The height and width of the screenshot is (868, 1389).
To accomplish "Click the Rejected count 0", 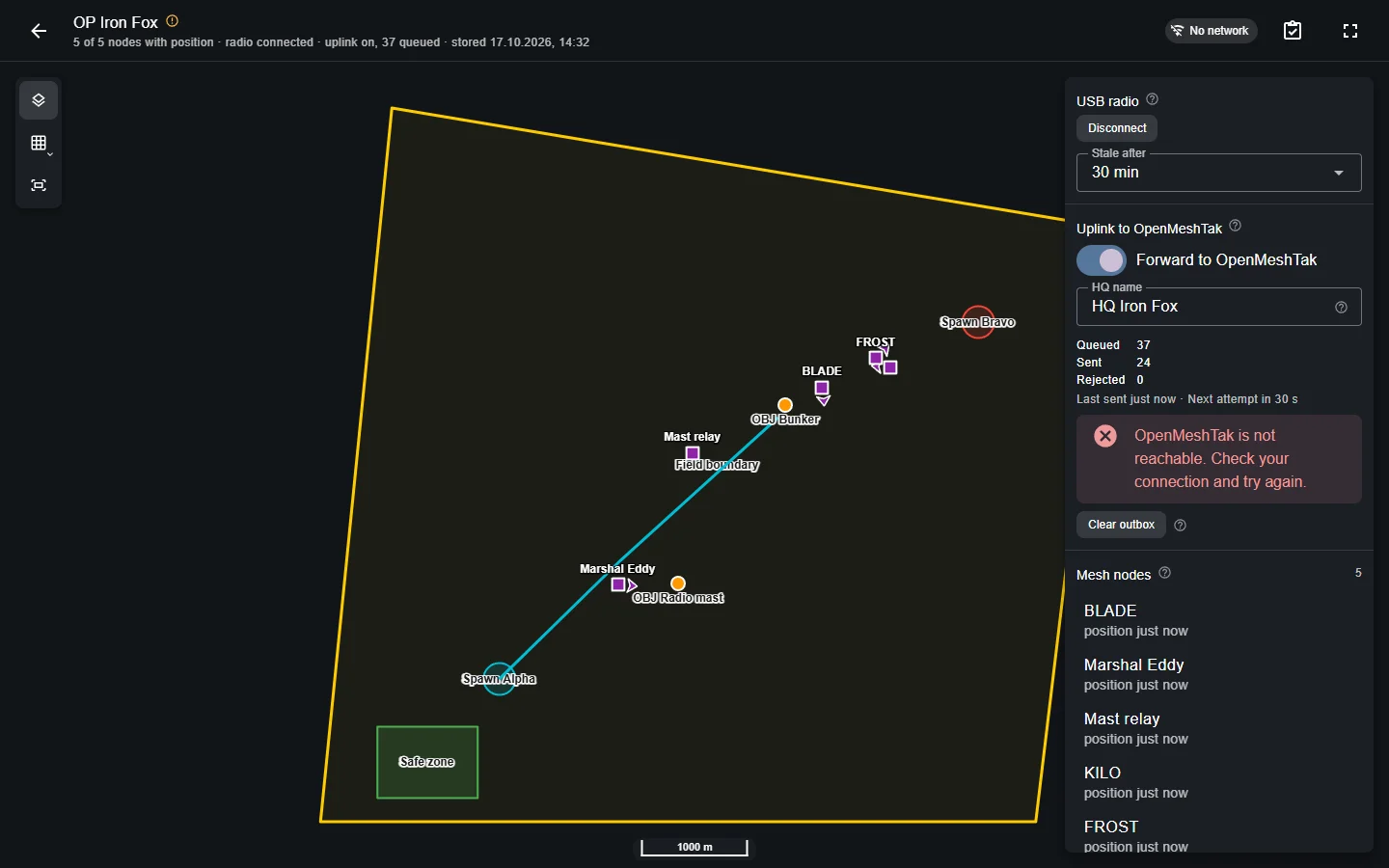I will click(1140, 380).
